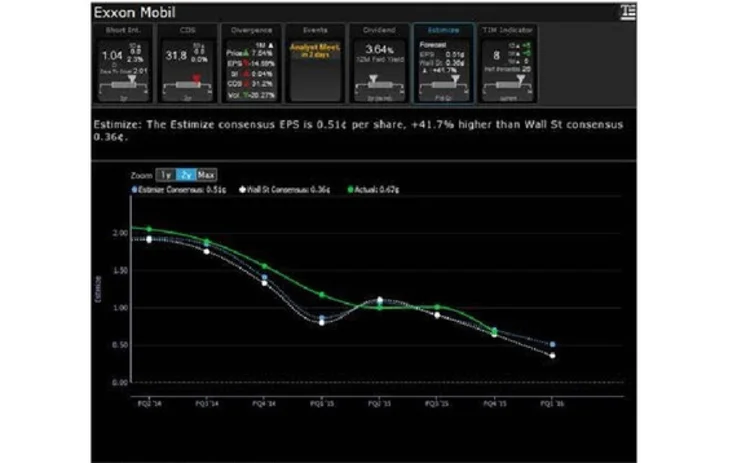Open the TIM logo icon in header
The image size is (750, 463).
tap(628, 12)
